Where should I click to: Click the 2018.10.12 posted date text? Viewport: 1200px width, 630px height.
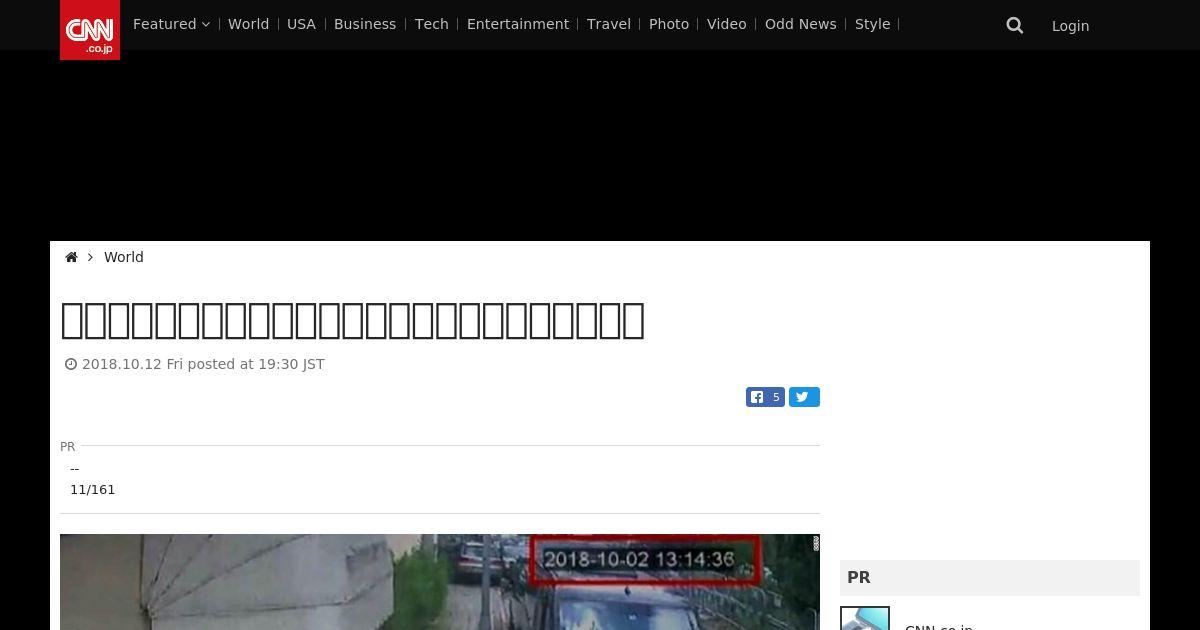coord(203,364)
